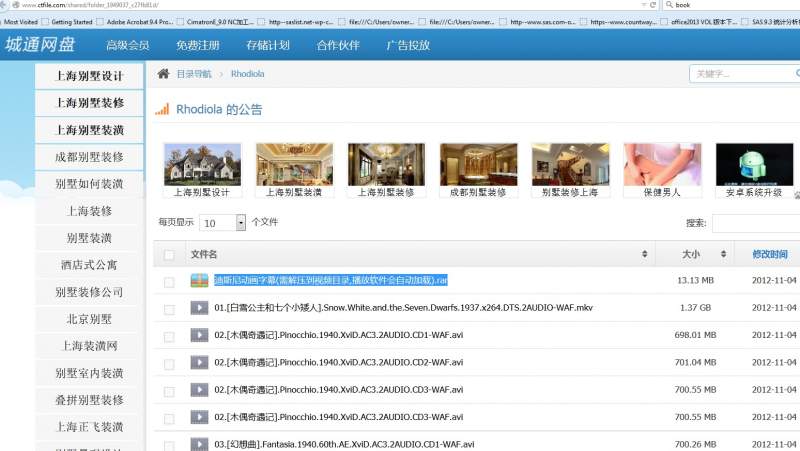The height and width of the screenshot is (451, 800).
Task: Click the home icon in breadcrumb
Action: point(163,74)
